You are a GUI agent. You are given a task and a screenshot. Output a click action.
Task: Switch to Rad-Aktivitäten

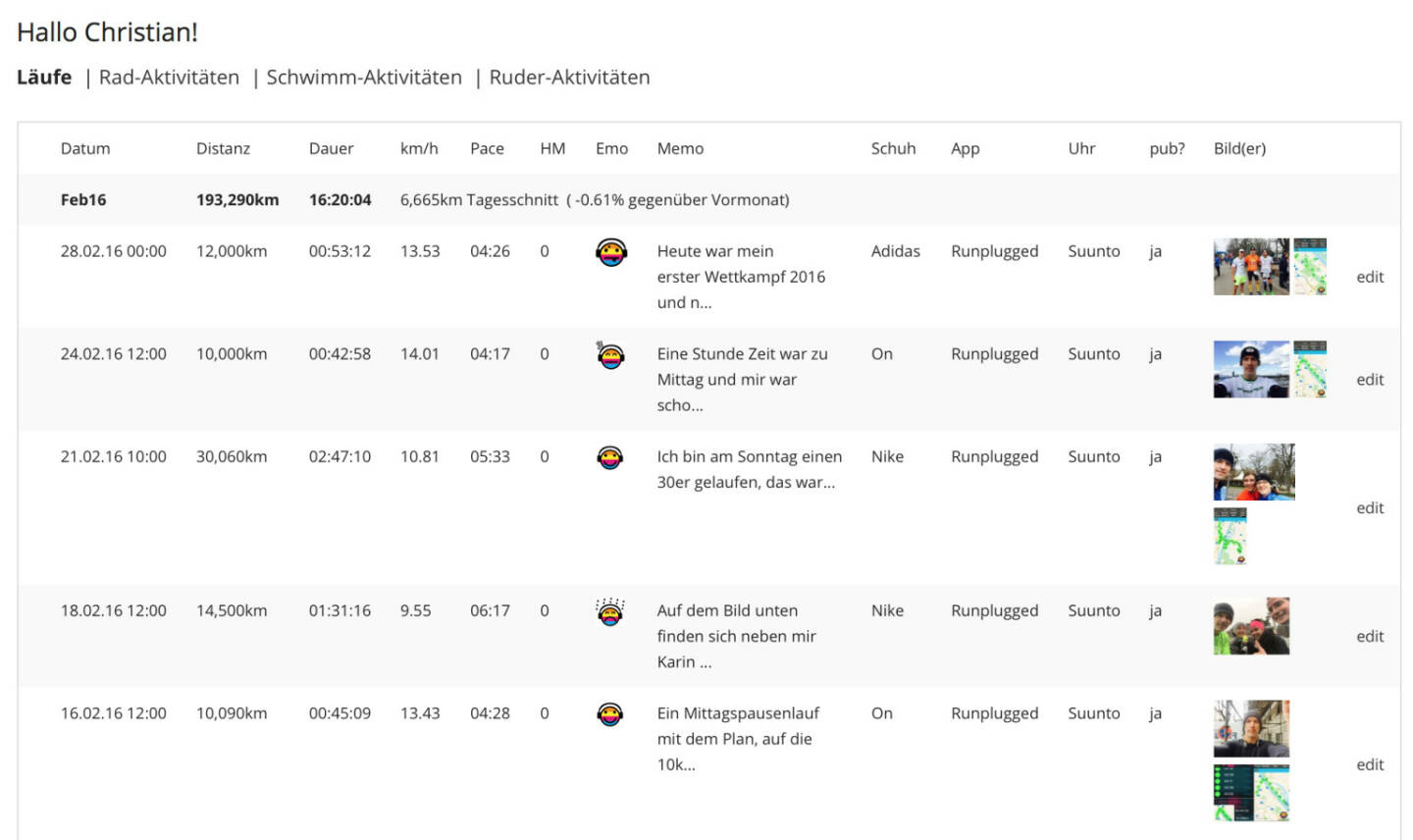tap(169, 78)
